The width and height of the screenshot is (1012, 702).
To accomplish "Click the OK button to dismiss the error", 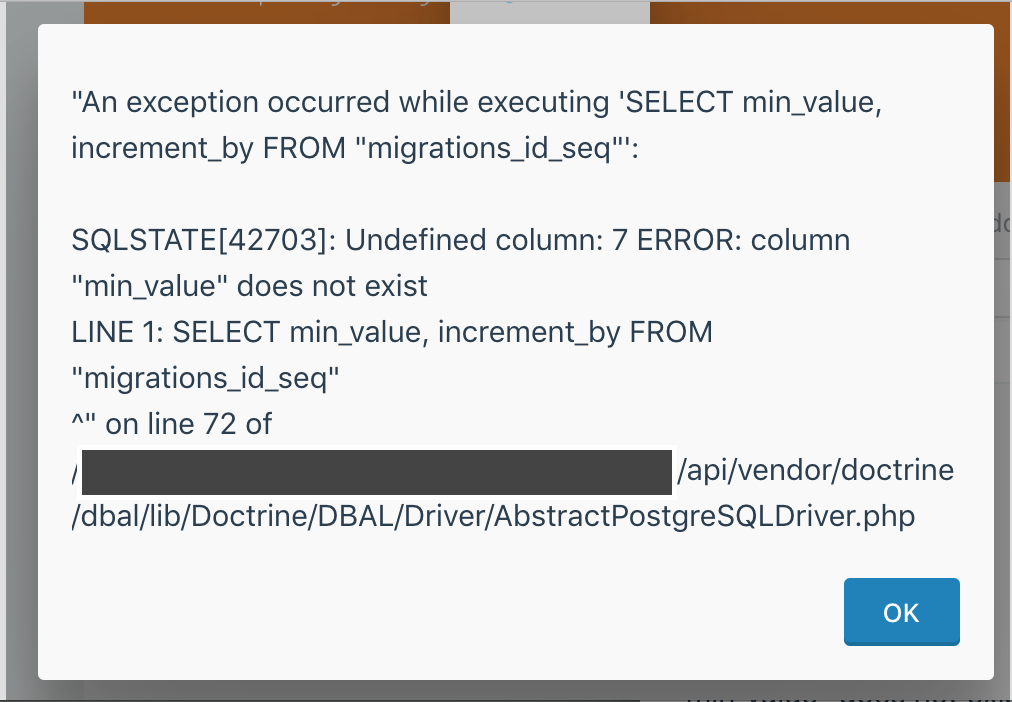I will point(899,612).
